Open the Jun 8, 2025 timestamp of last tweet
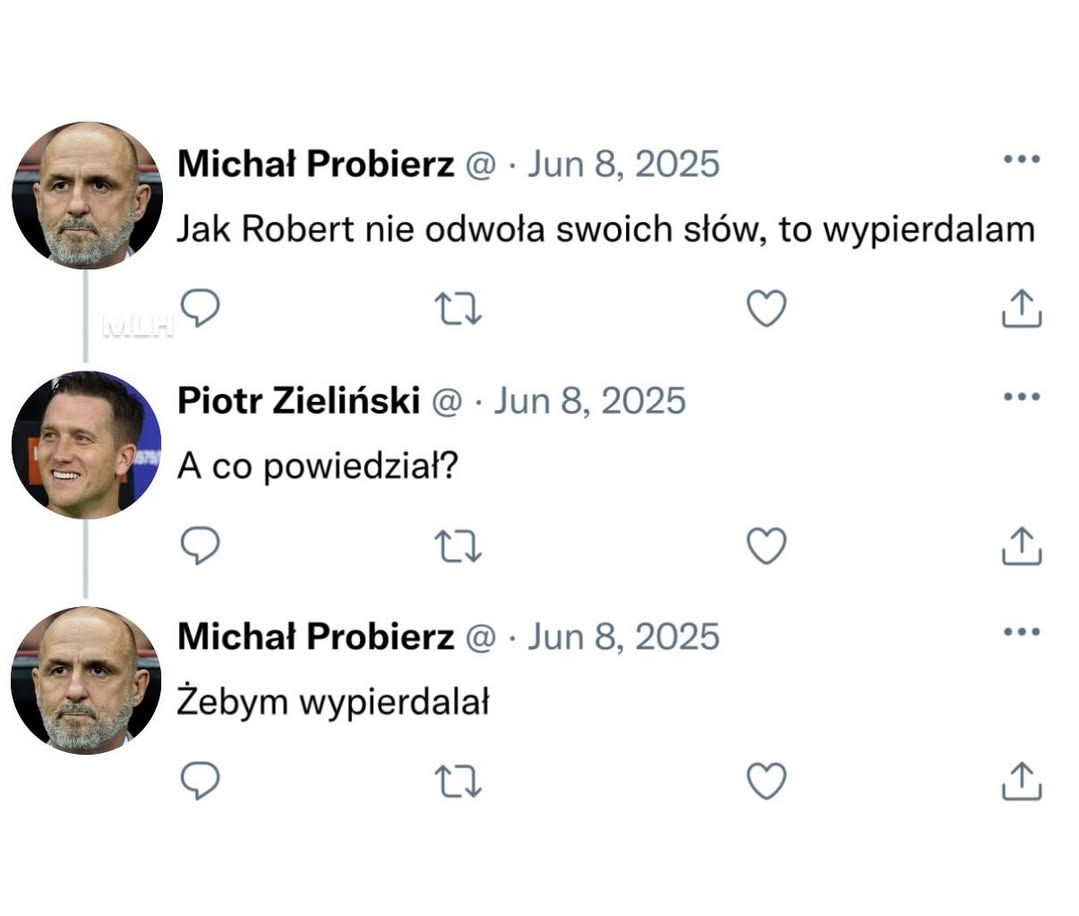Viewport: 1079px width, 916px height. pos(623,637)
